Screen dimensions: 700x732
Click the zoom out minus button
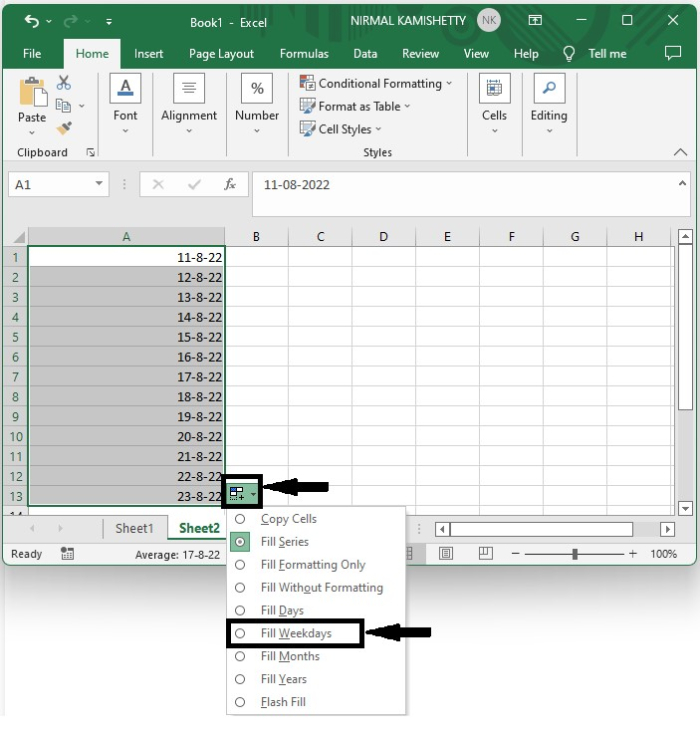(x=515, y=554)
